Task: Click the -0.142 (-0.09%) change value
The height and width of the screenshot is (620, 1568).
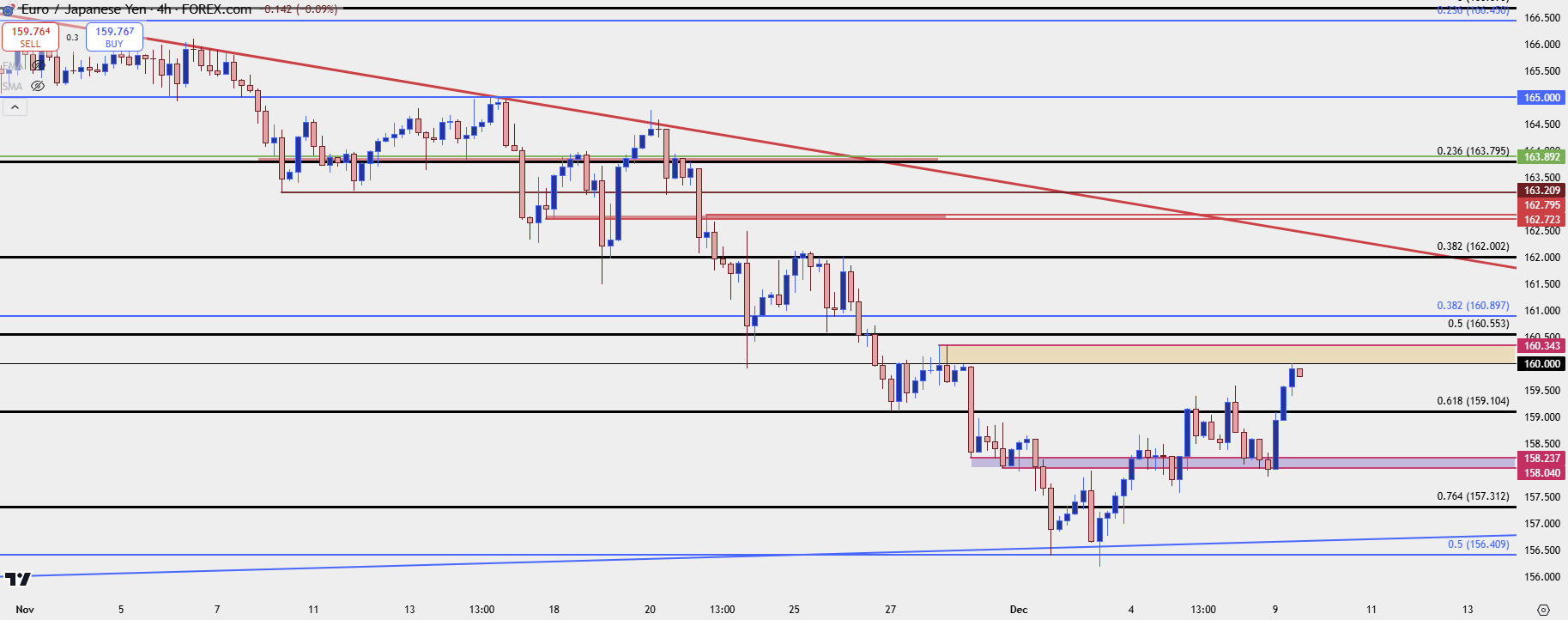Action: pyautogui.click(x=300, y=9)
